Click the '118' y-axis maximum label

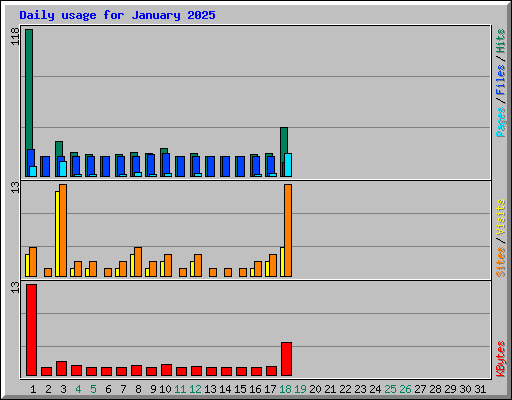(x=15, y=36)
